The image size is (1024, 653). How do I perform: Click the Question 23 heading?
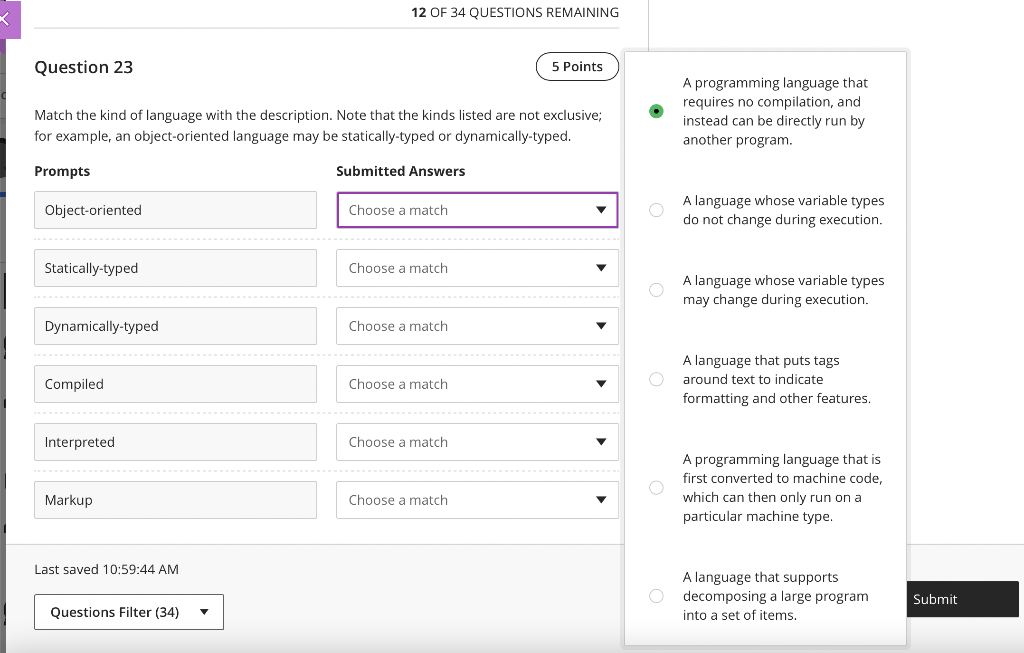84,67
